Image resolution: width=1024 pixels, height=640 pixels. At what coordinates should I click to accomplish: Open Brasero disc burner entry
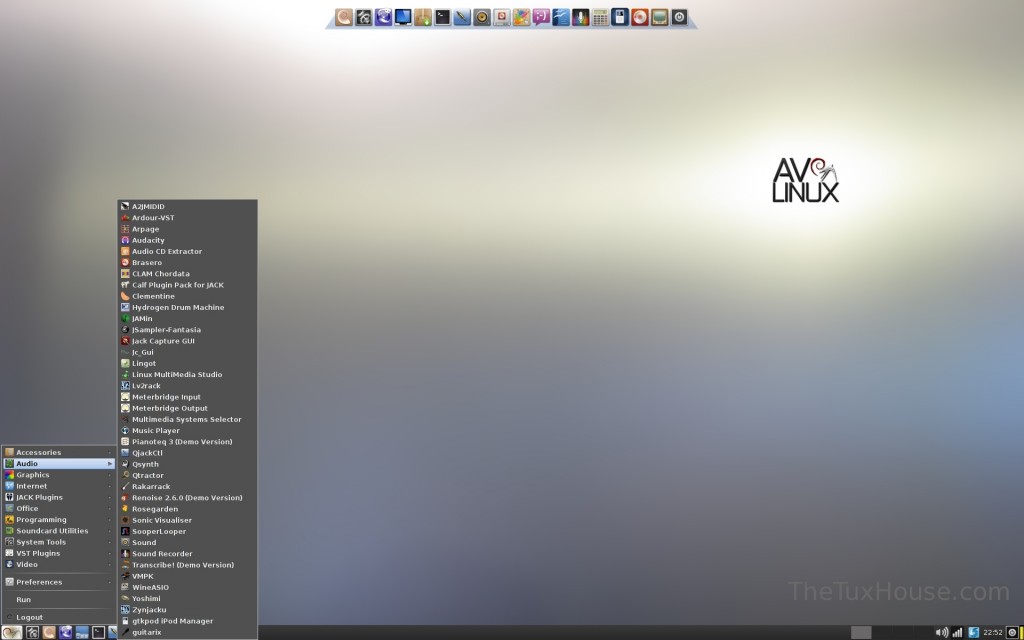click(x=187, y=262)
